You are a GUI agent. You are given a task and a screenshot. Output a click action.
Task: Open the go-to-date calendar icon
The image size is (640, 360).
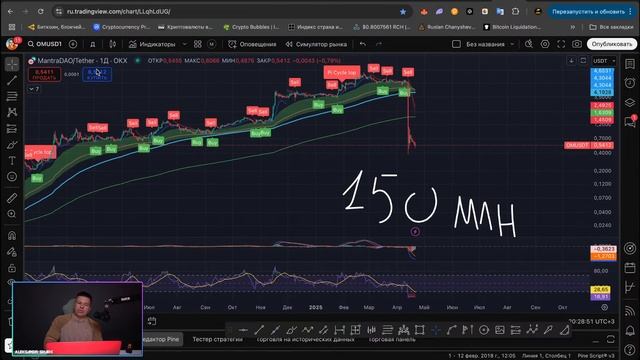tap(152, 321)
